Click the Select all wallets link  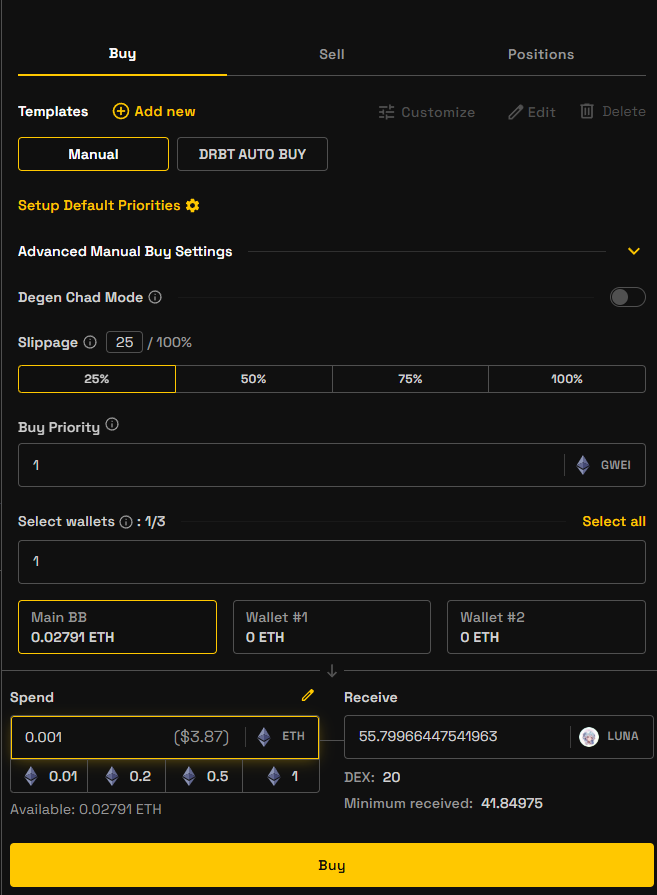pyautogui.click(x=613, y=521)
